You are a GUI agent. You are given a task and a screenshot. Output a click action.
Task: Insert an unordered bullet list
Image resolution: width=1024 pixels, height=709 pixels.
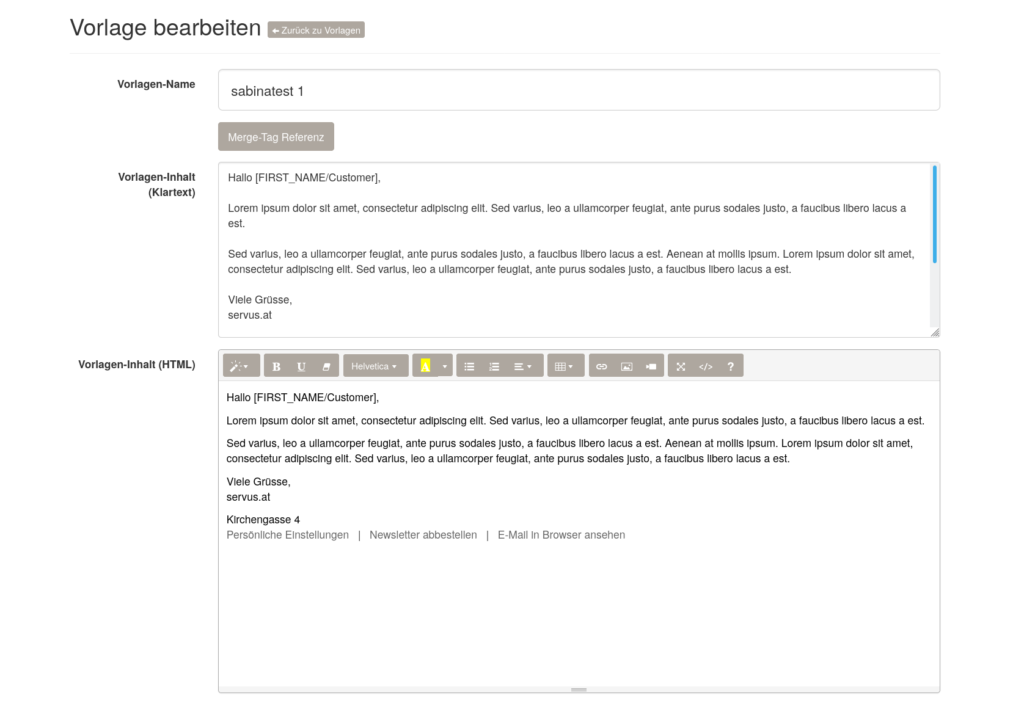[469, 366]
